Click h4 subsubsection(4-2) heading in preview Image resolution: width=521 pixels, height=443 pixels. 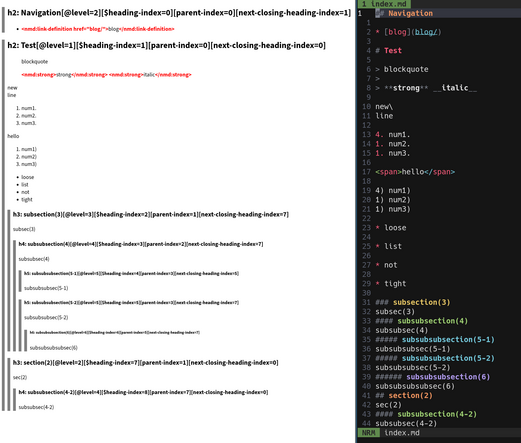[143, 392]
